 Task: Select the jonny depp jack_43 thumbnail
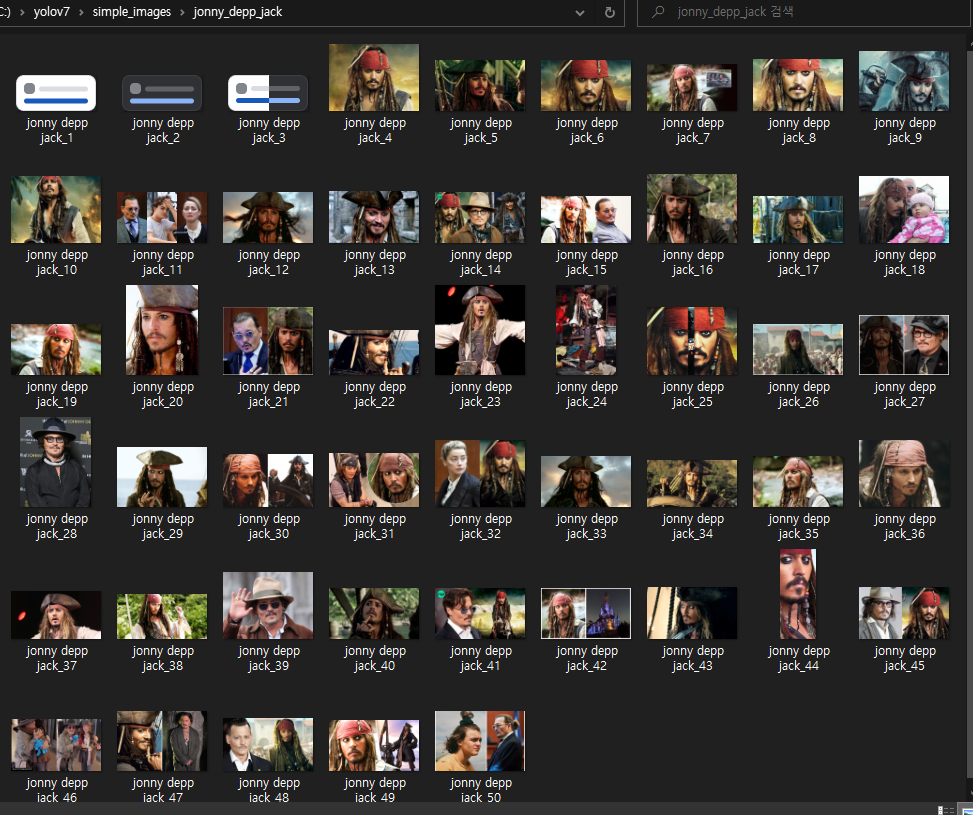click(x=692, y=613)
